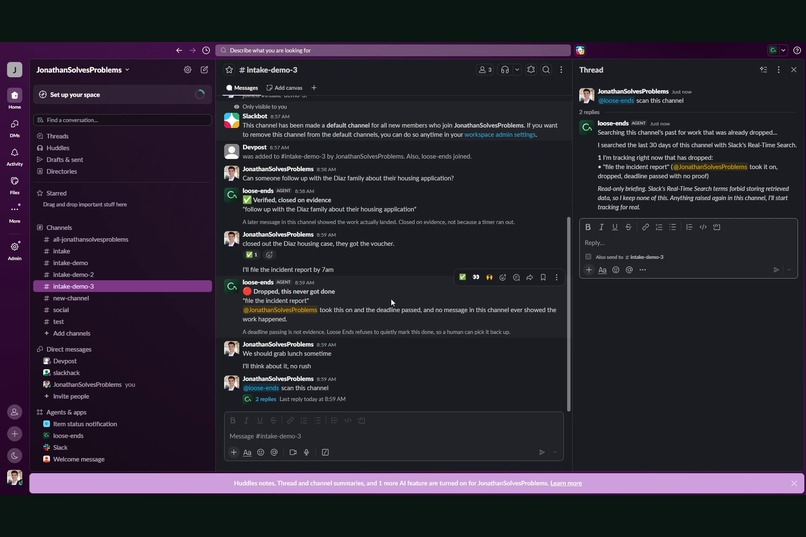Record audio clip with microphone icon
806x537 pixels.
click(306, 452)
